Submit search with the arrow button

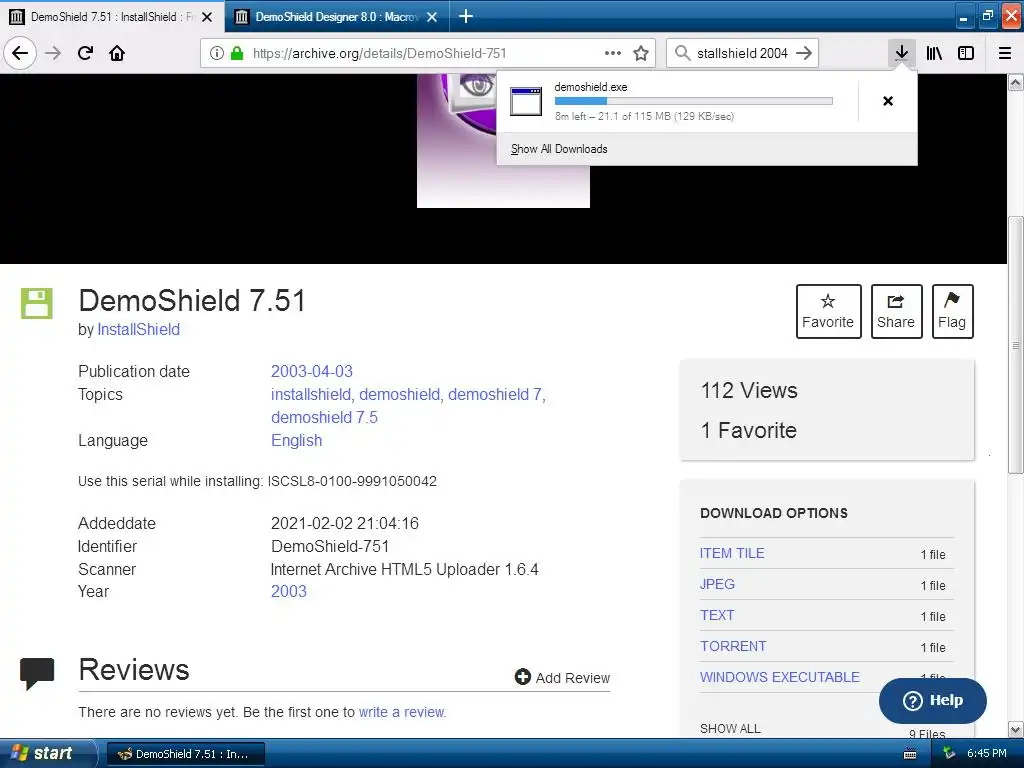pos(805,53)
